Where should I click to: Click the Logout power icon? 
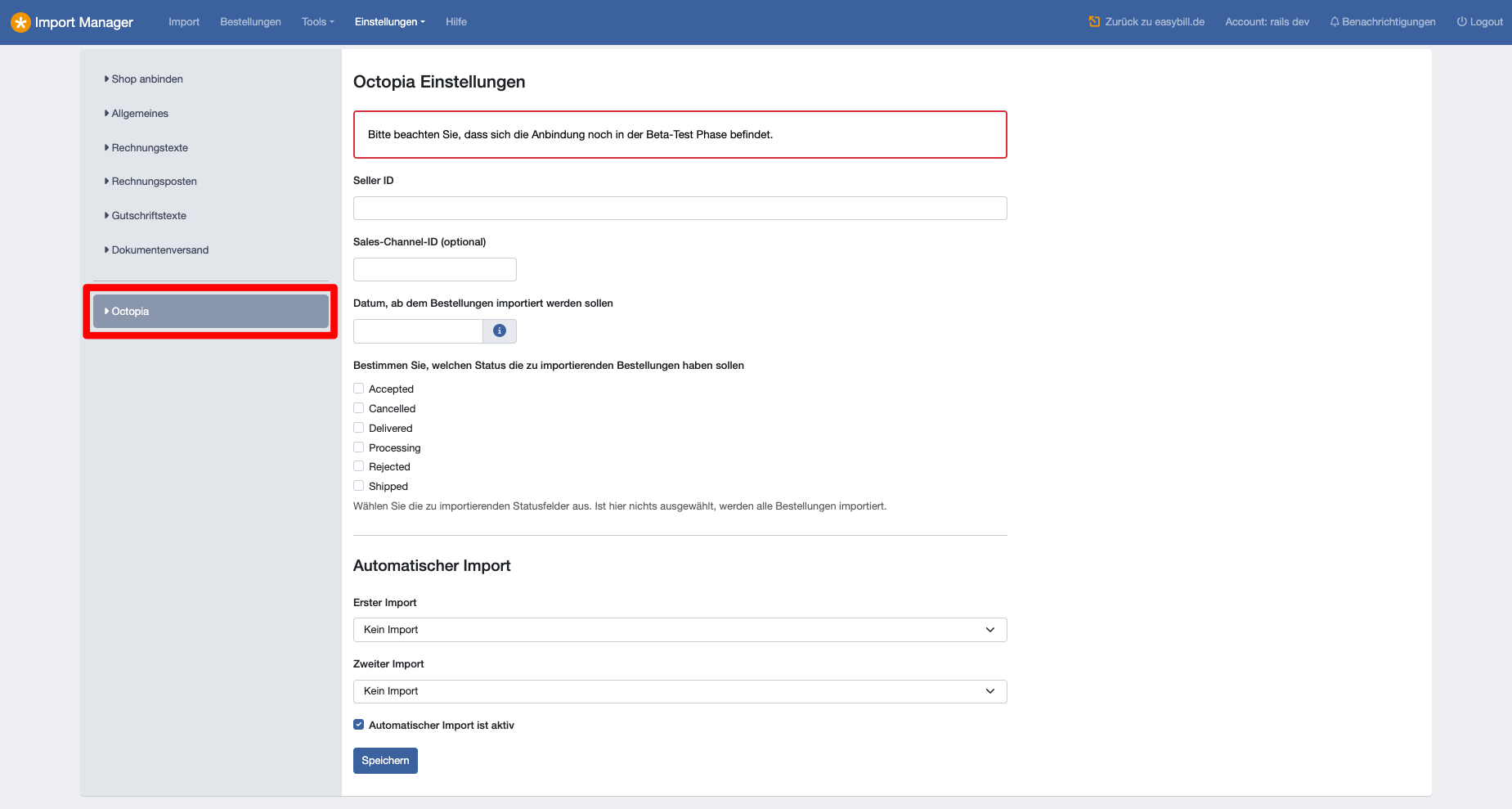tap(1461, 22)
